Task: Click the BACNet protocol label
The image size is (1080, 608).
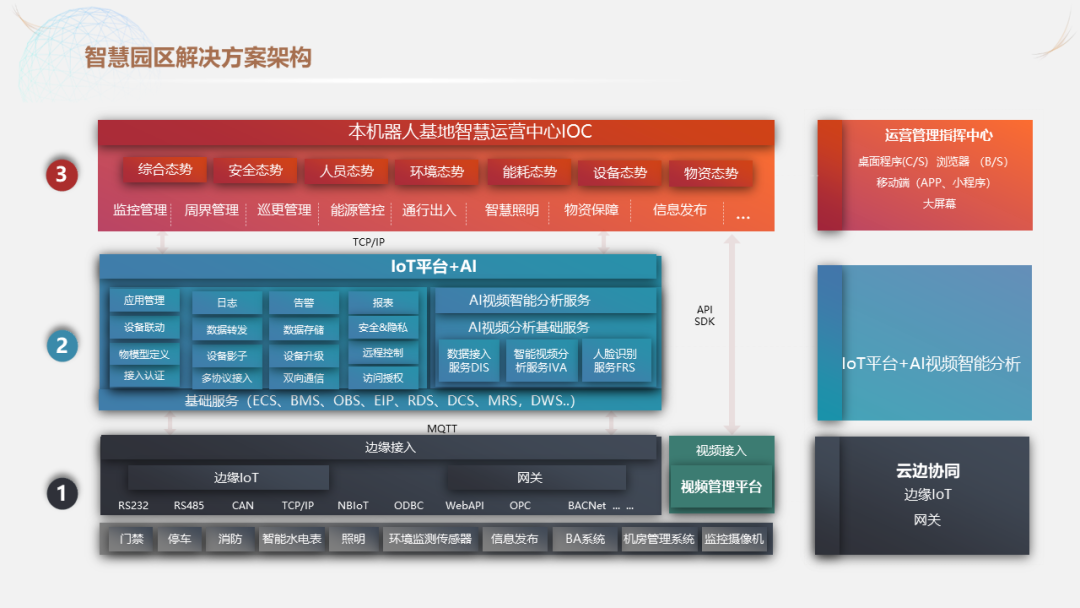Action: pos(587,505)
